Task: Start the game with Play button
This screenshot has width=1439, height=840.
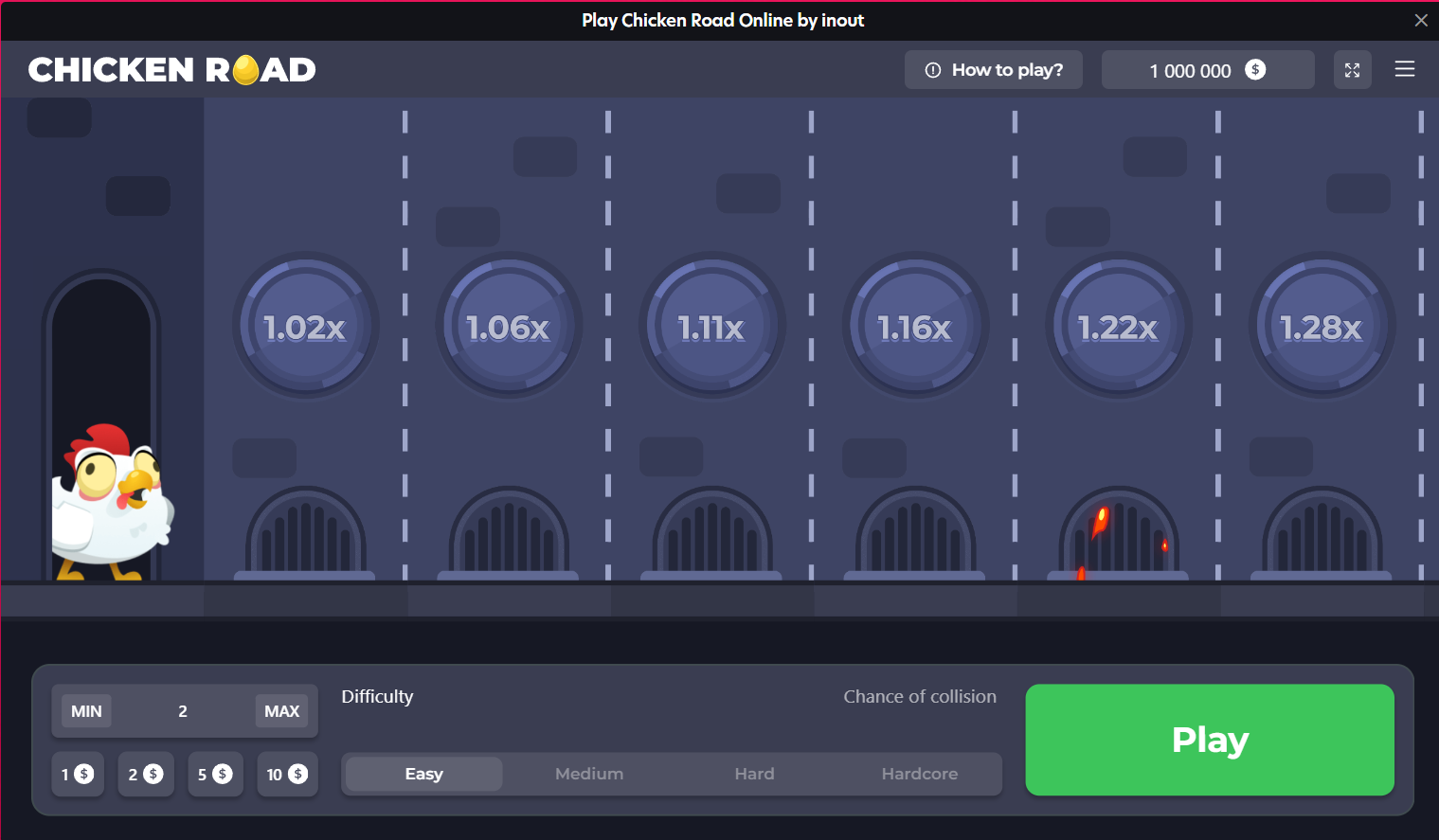Action: tap(1210, 740)
